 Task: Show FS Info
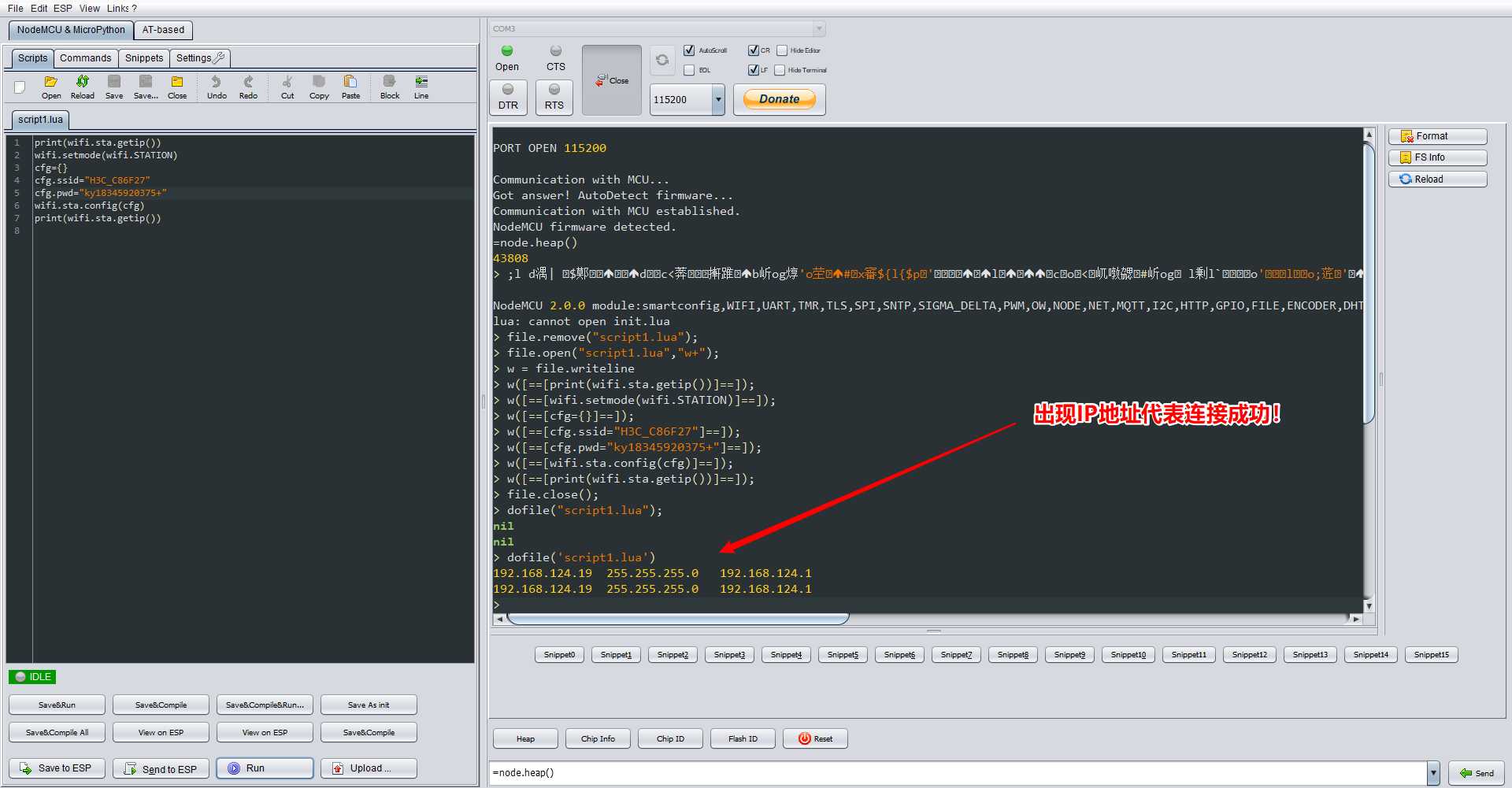pos(1437,157)
